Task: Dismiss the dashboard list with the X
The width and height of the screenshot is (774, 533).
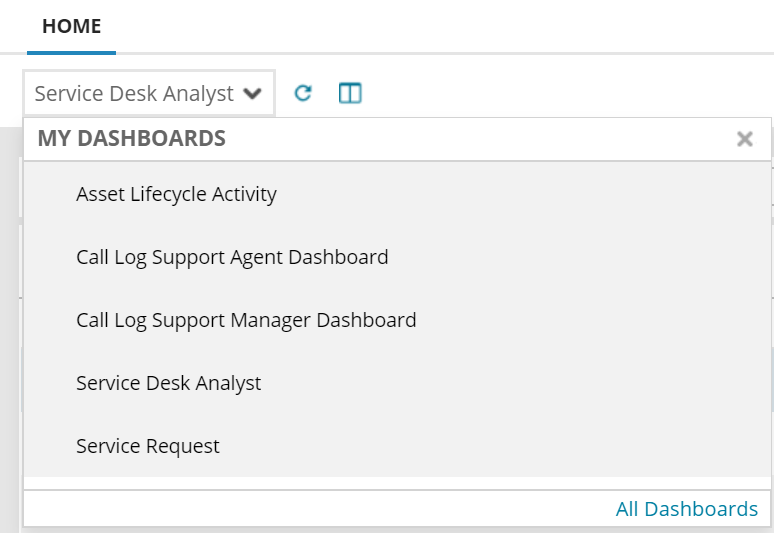Action: [x=744, y=139]
